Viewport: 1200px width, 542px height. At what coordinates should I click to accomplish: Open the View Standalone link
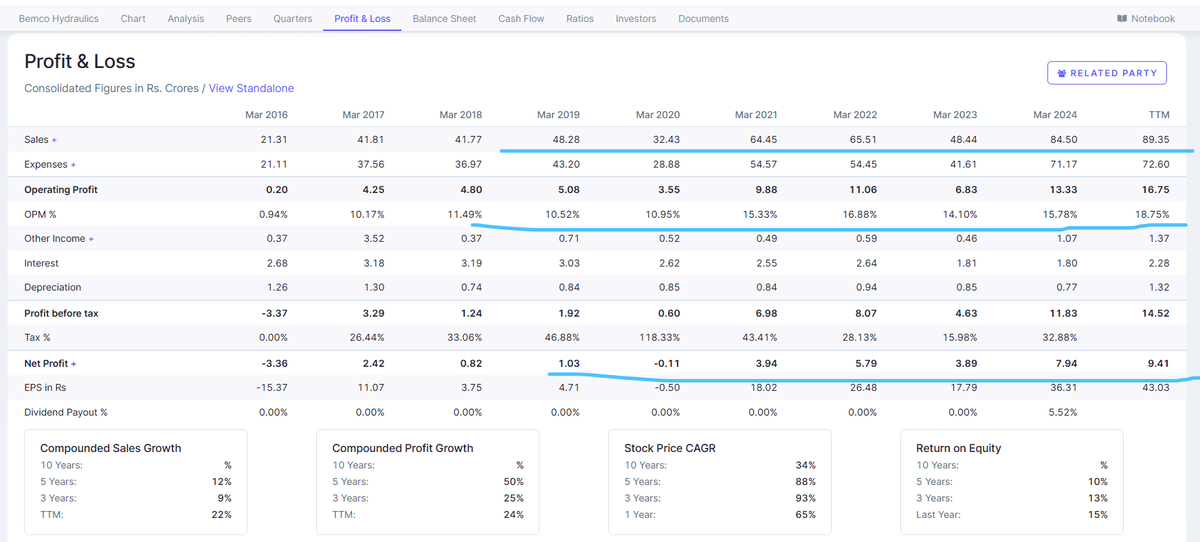pyautogui.click(x=251, y=88)
